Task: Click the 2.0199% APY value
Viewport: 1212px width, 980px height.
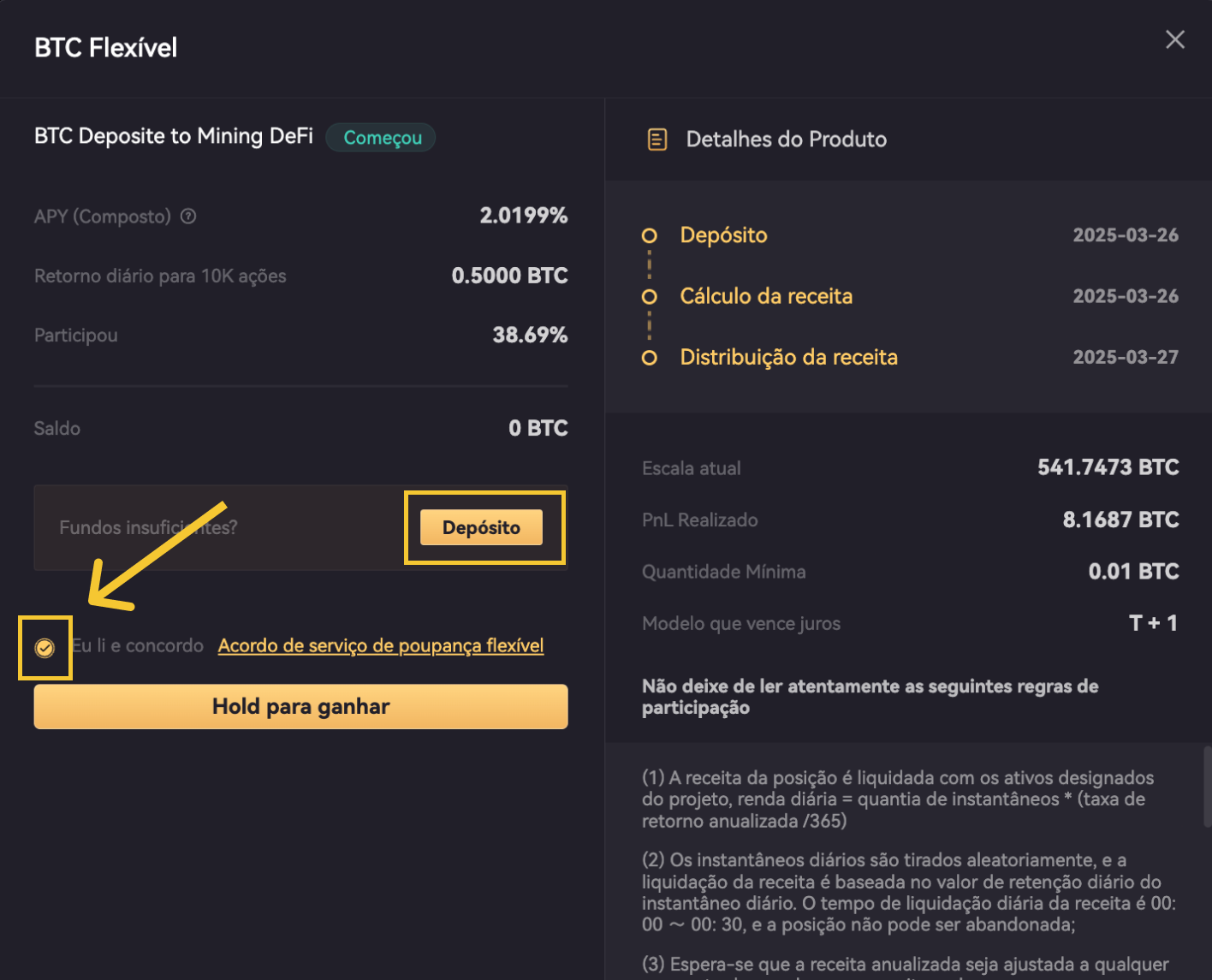Action: [x=524, y=216]
